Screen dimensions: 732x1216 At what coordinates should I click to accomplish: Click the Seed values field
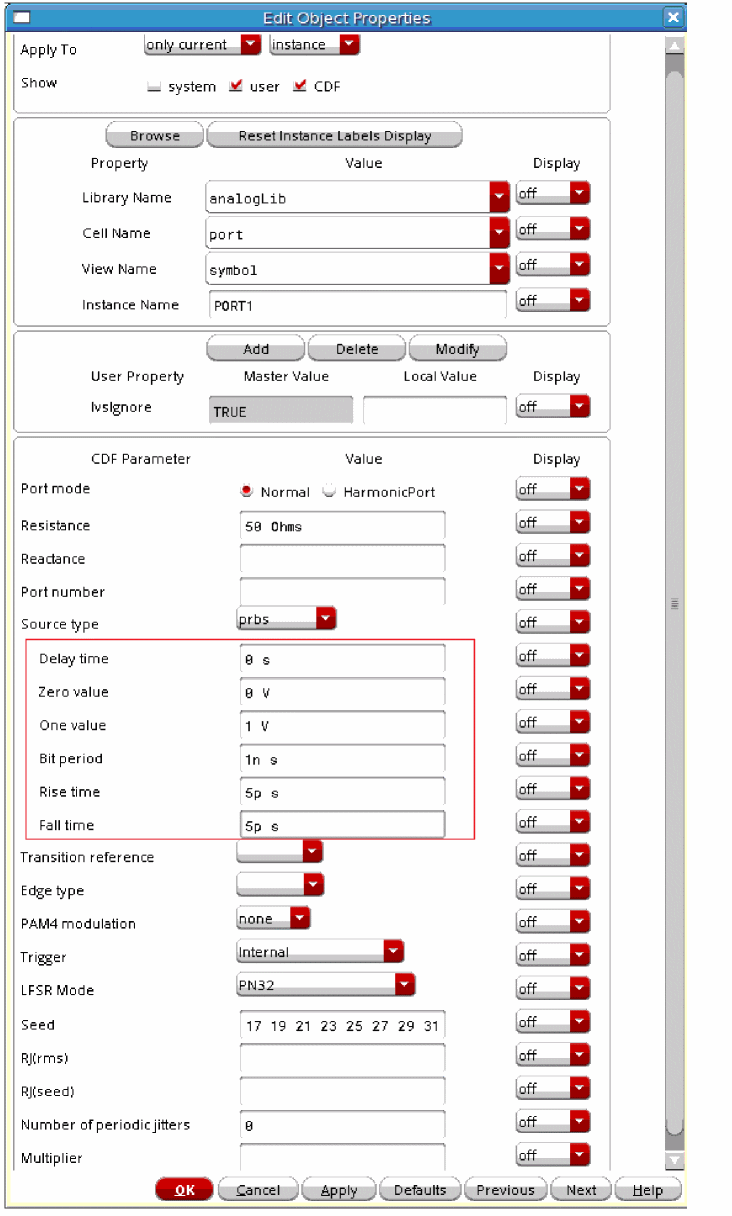point(342,1025)
